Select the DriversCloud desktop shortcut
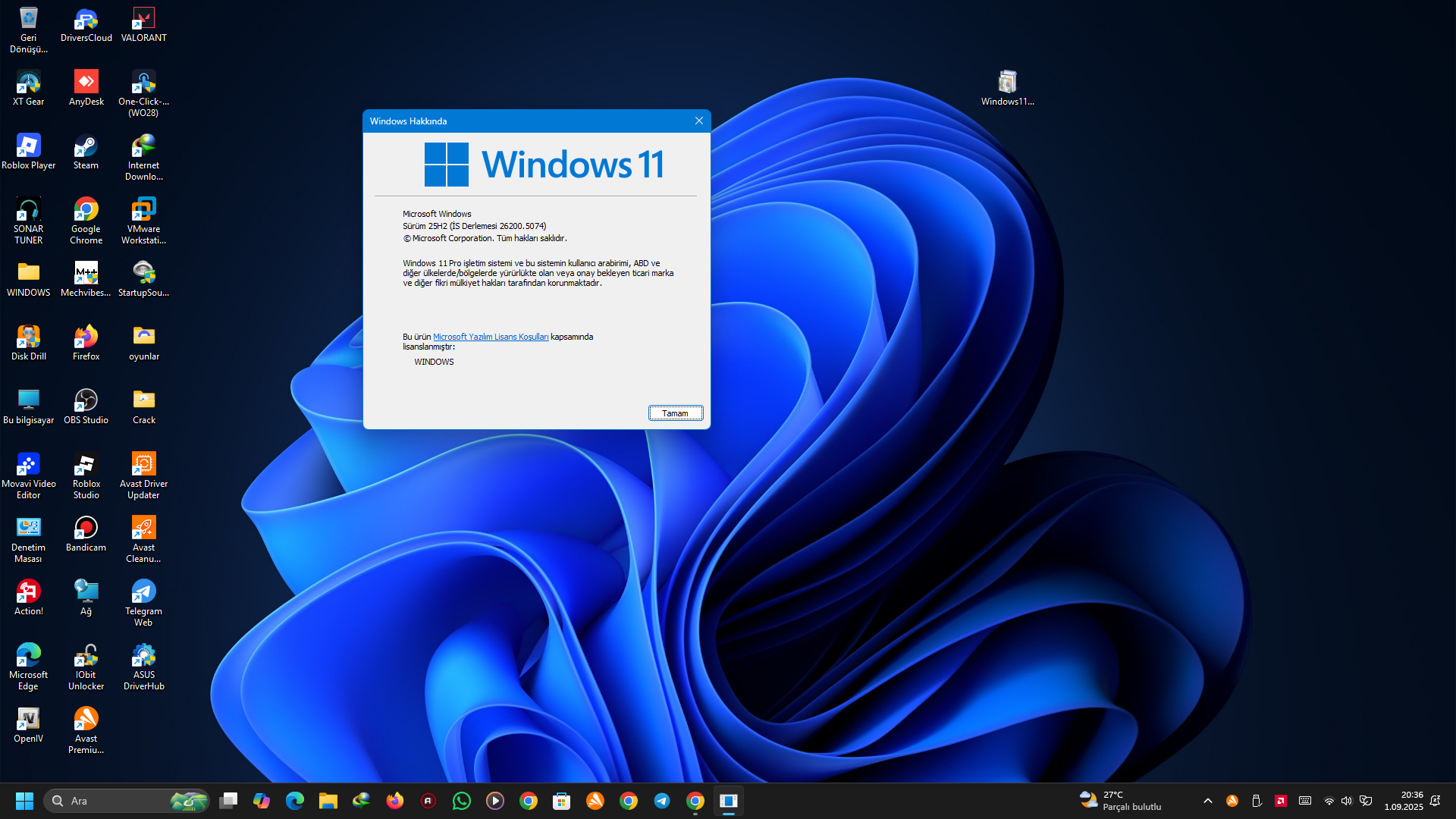 [x=86, y=25]
